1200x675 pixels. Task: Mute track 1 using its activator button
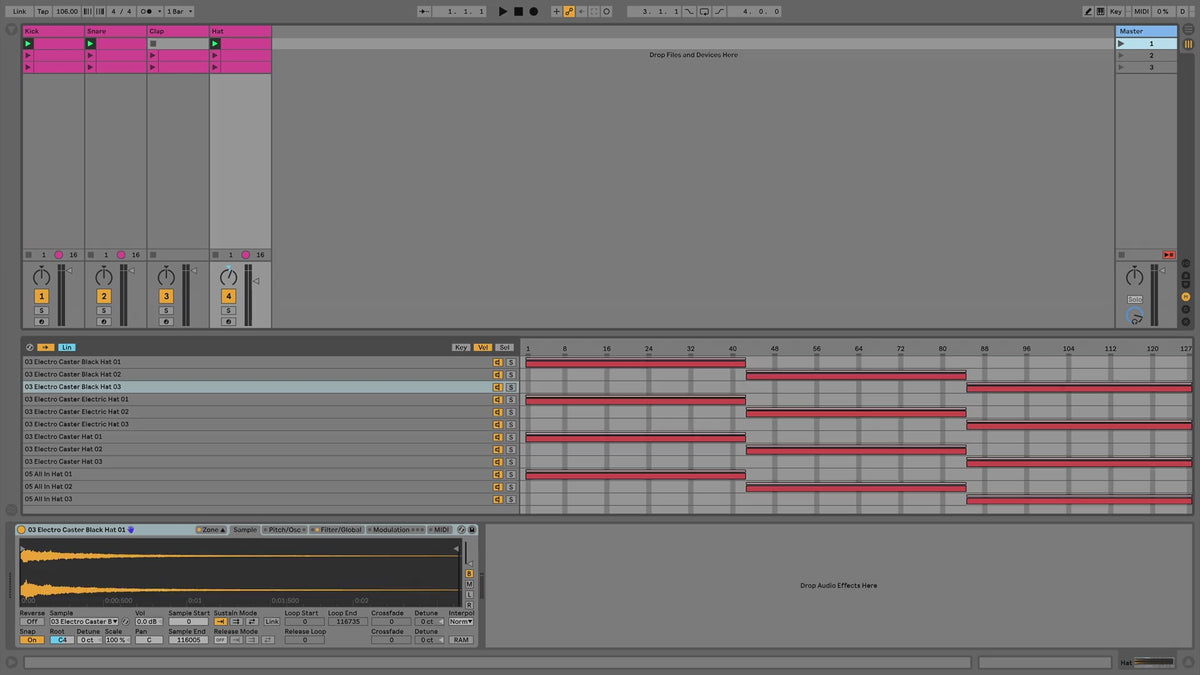point(41,296)
